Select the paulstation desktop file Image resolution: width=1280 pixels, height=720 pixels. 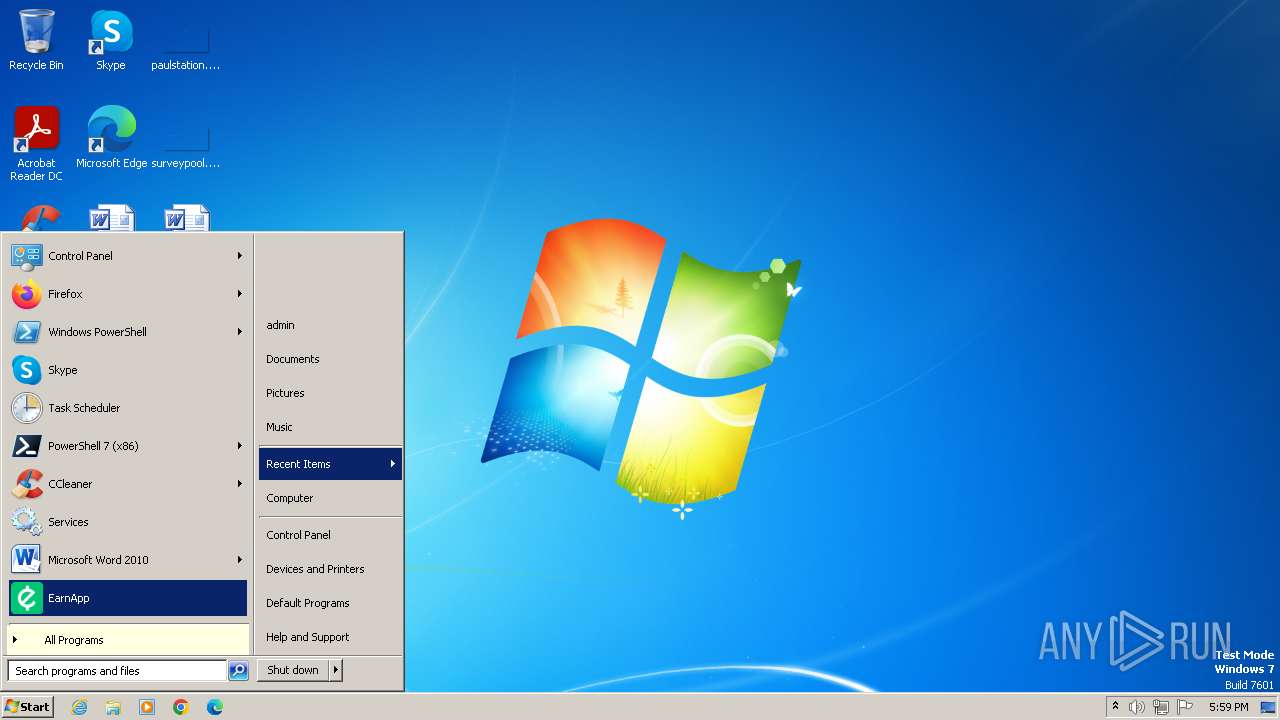(186, 45)
